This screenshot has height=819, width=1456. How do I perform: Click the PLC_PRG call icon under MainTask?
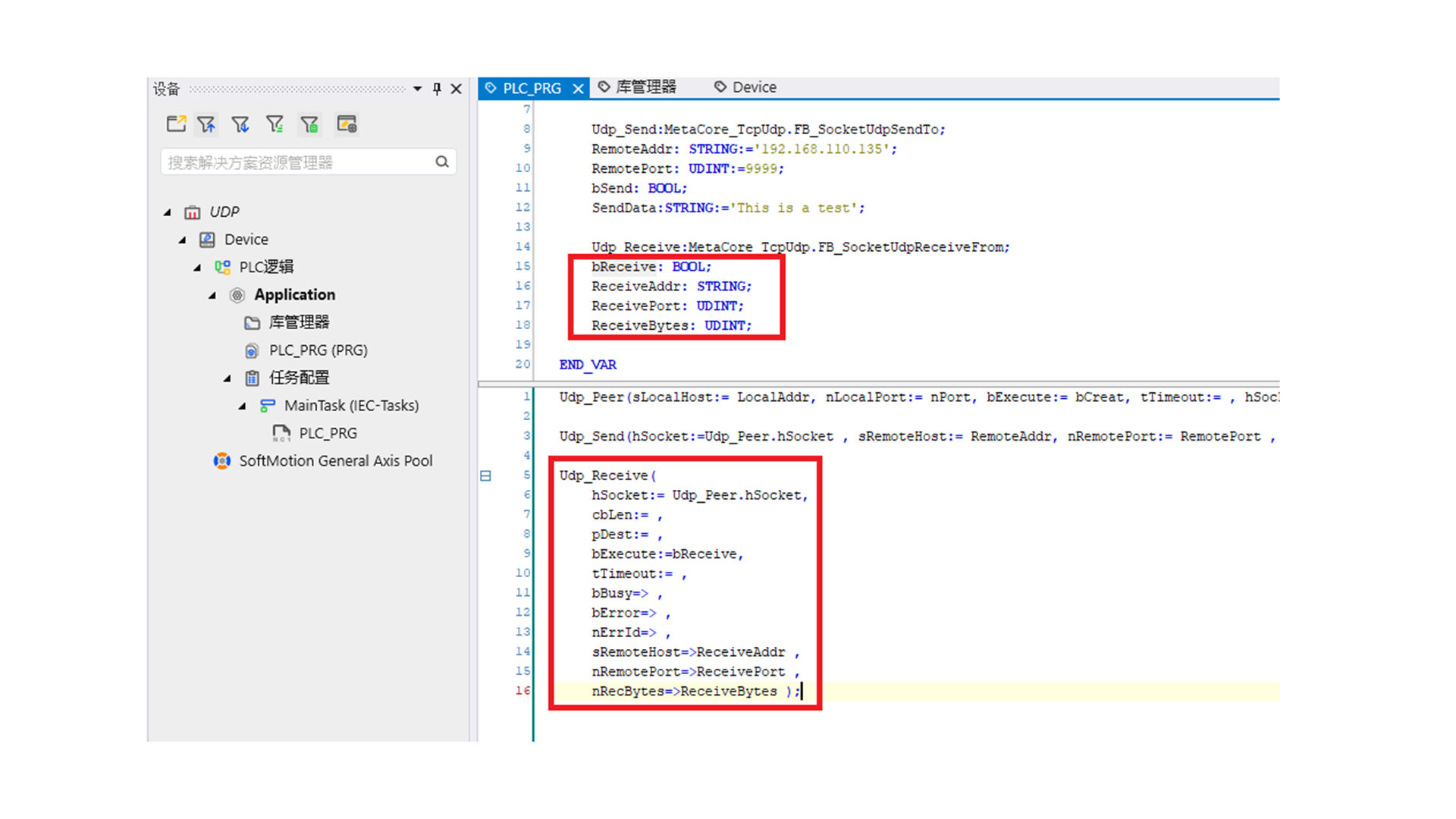281,433
